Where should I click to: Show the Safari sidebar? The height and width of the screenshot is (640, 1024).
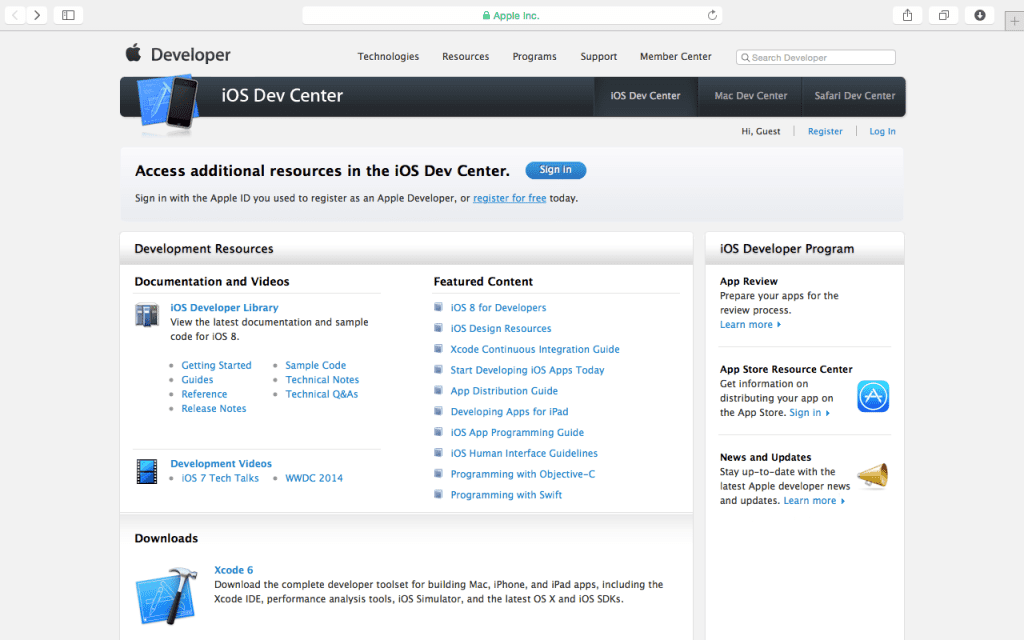pyautogui.click(x=68, y=15)
